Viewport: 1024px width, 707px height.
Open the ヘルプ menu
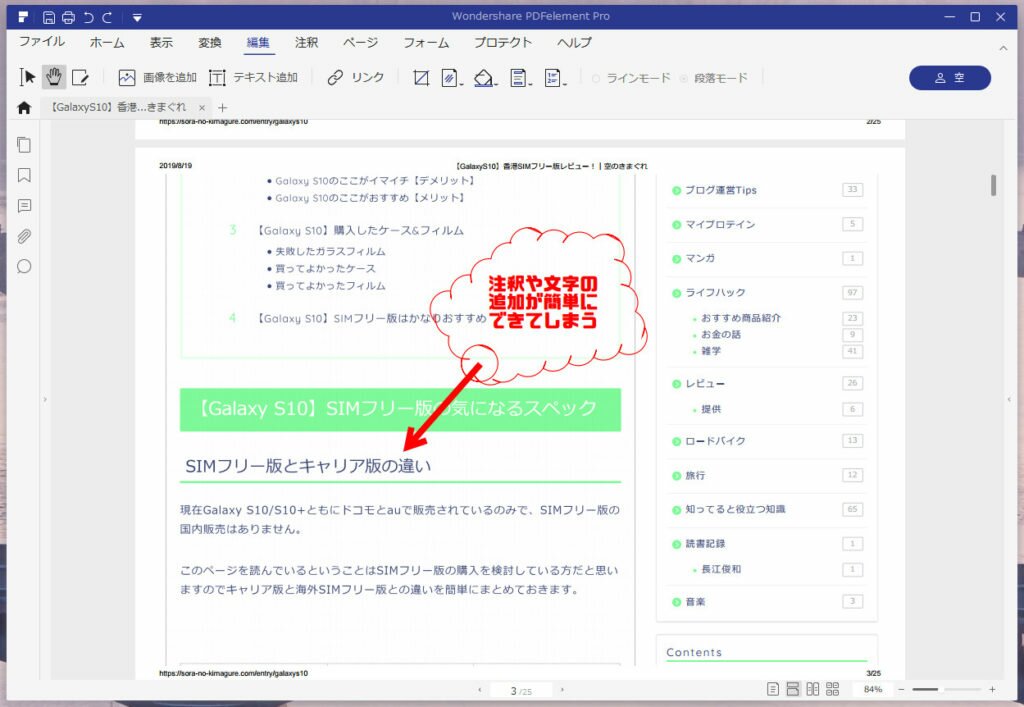click(x=574, y=43)
